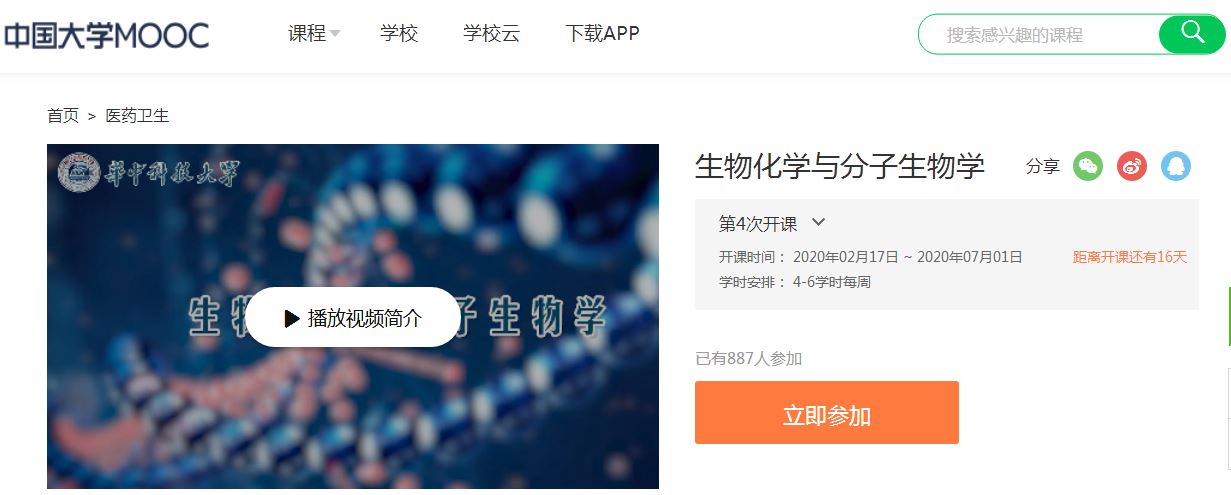Expand the 课程 dropdown arrow
1231x495 pixels.
pos(335,34)
